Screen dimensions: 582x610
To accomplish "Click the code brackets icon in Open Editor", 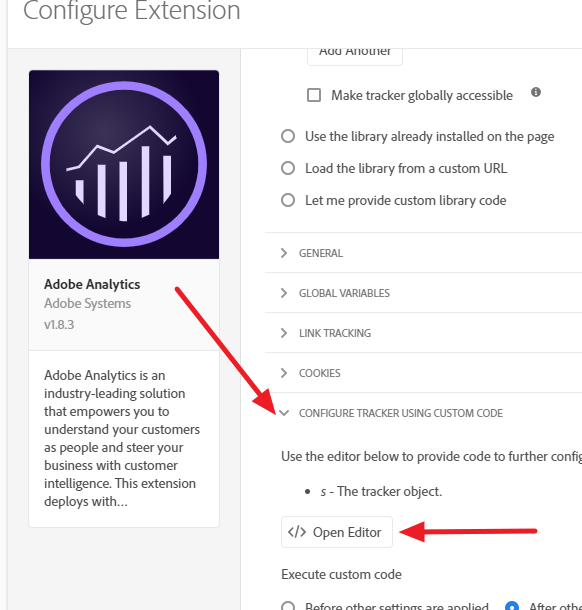I will (x=297, y=532).
